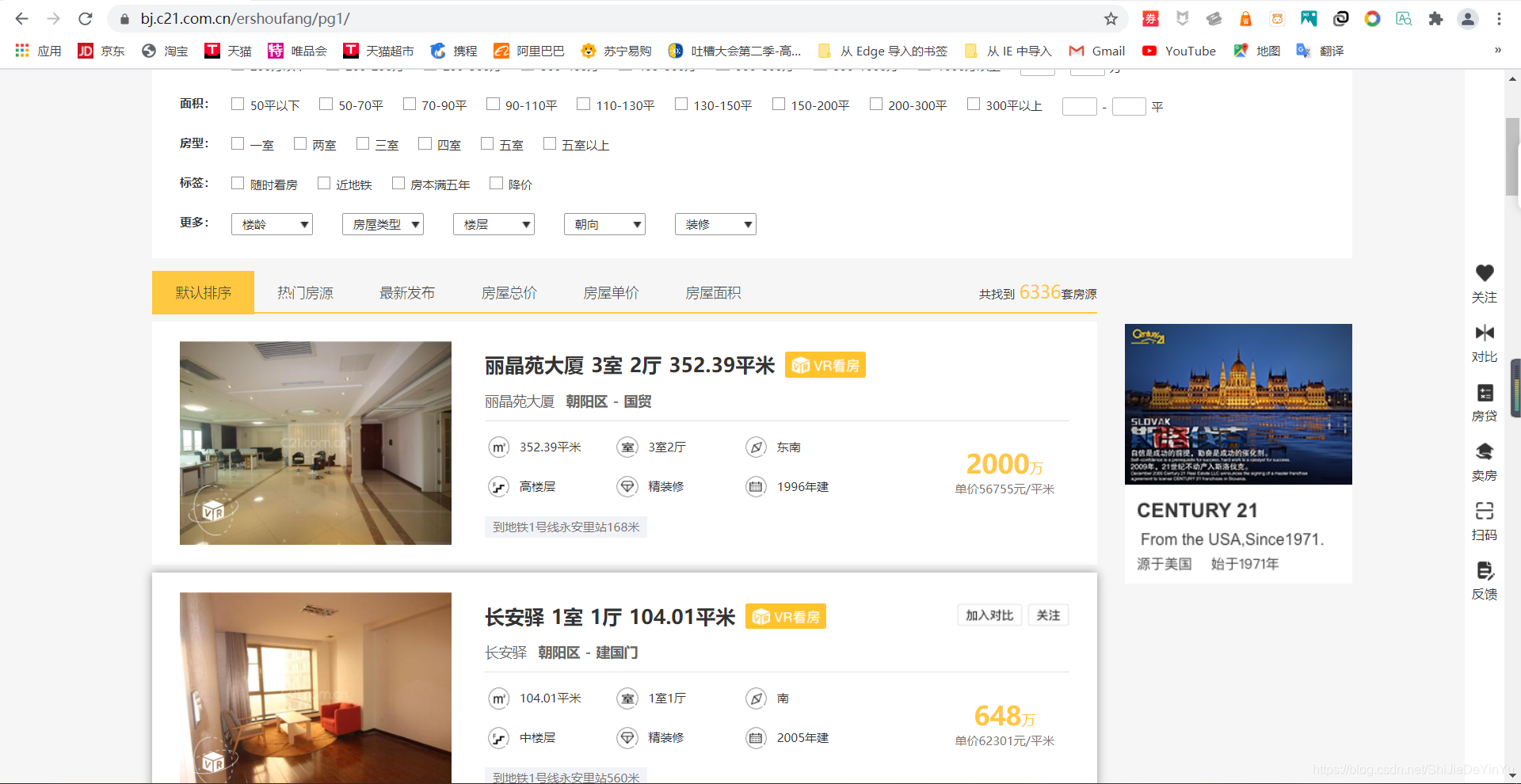Viewport: 1521px width, 784px height.
Task: Expand the 房屋类型 dropdown
Action: 383,224
